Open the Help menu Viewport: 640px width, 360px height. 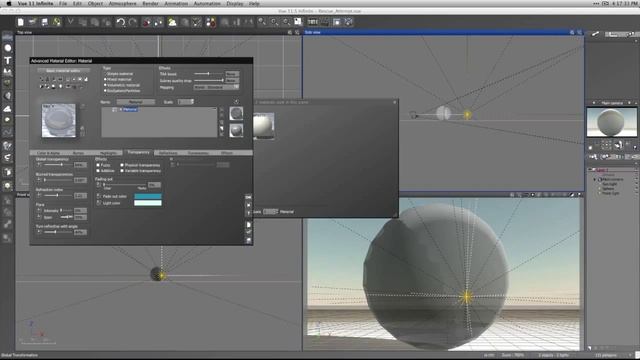(254, 3)
